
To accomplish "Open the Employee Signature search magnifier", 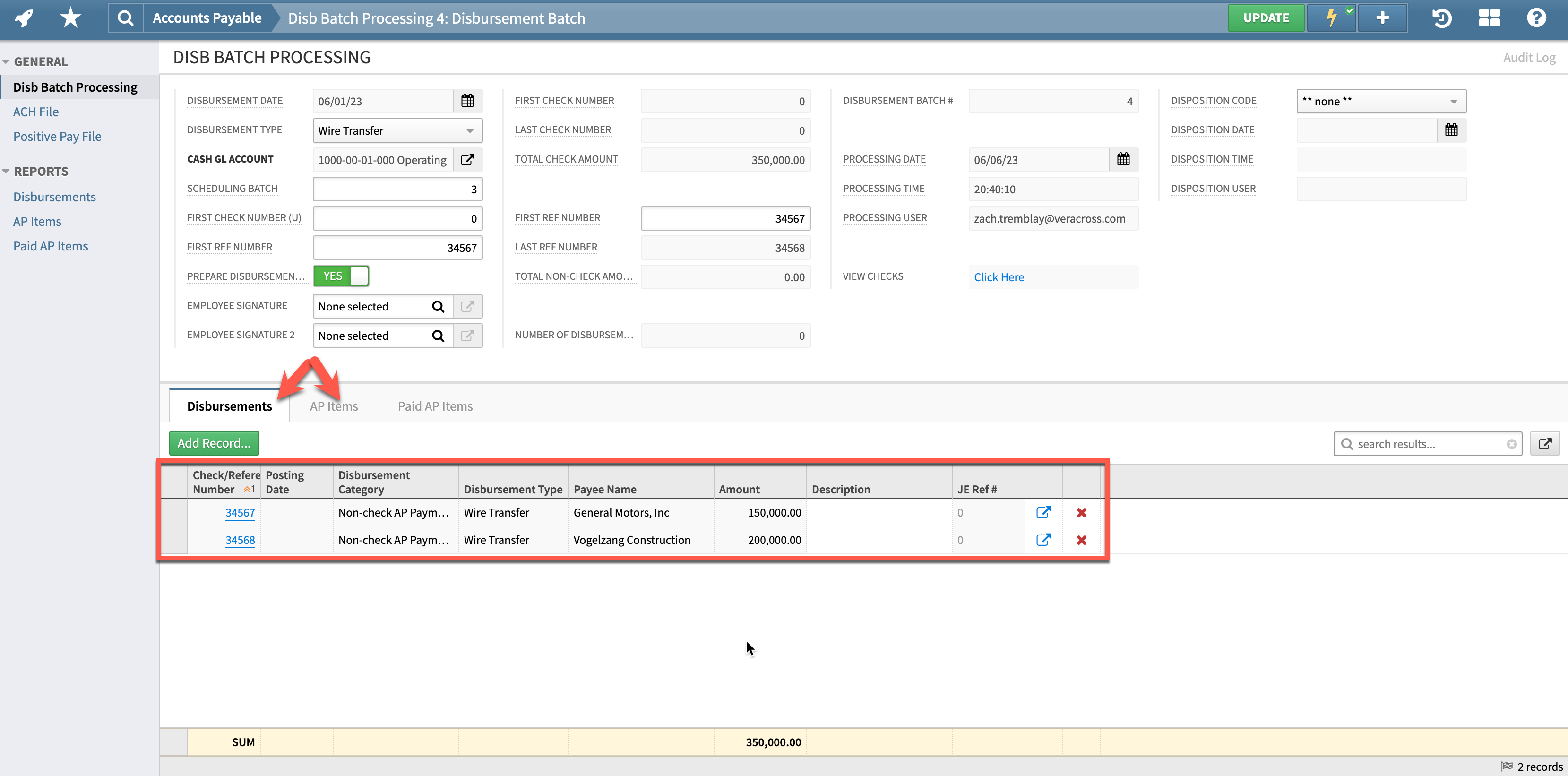I will click(x=438, y=306).
